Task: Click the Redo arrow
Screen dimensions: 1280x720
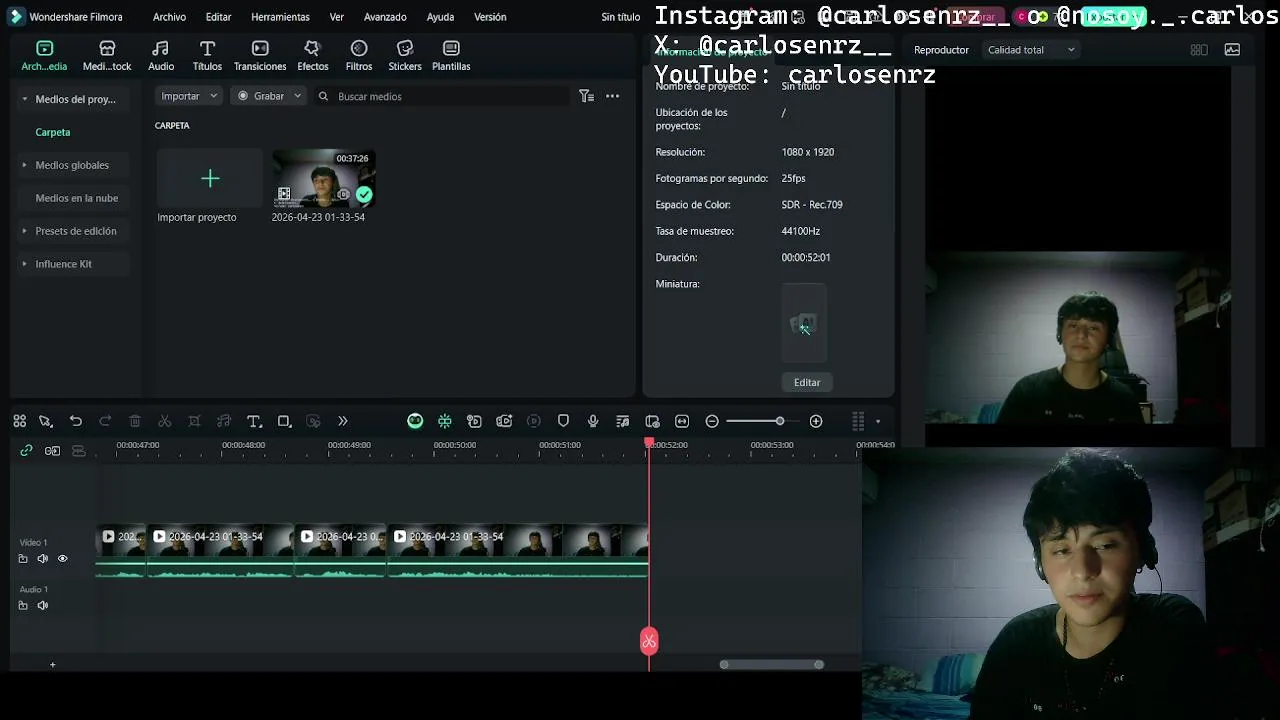Action: [105, 422]
